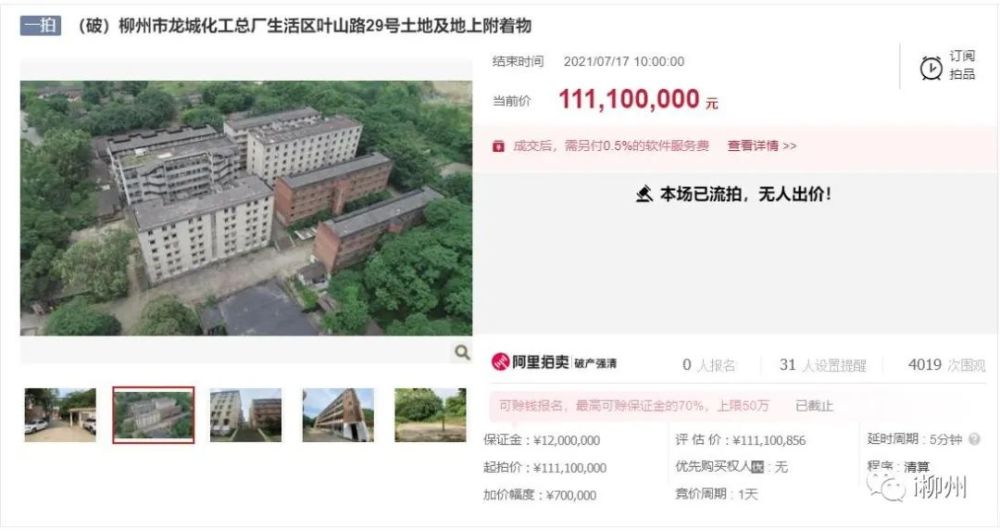Click the WeChat logo watermark icon
The image size is (1000, 531).
pos(886,488)
